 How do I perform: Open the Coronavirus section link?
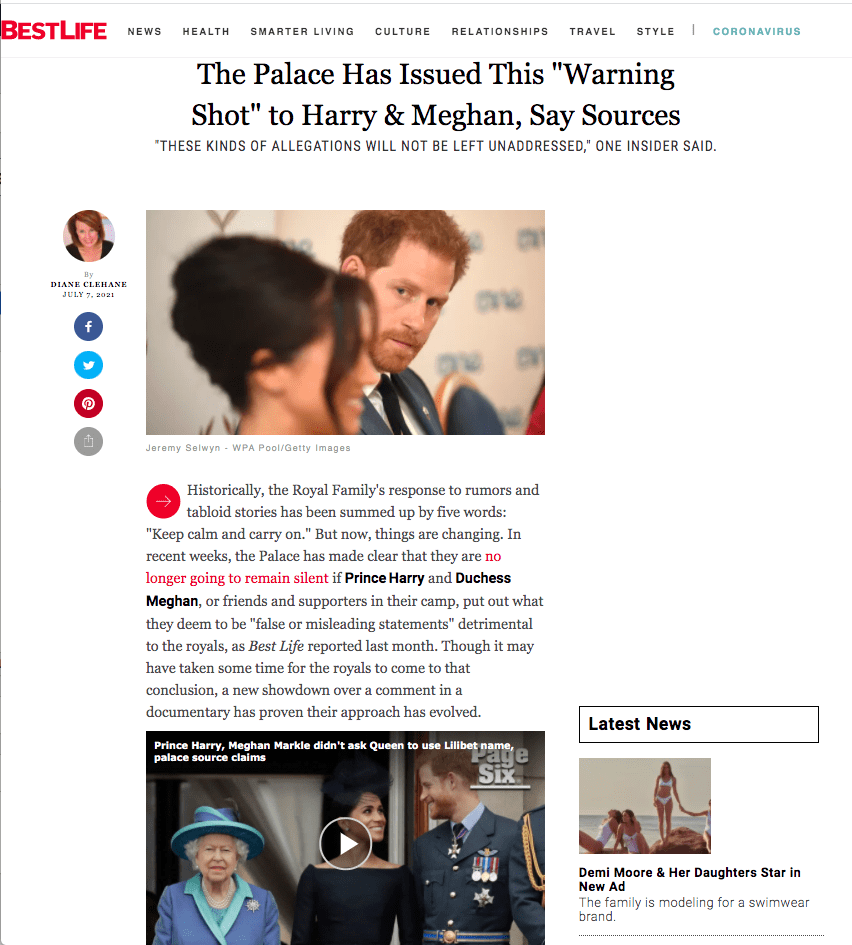tap(757, 31)
